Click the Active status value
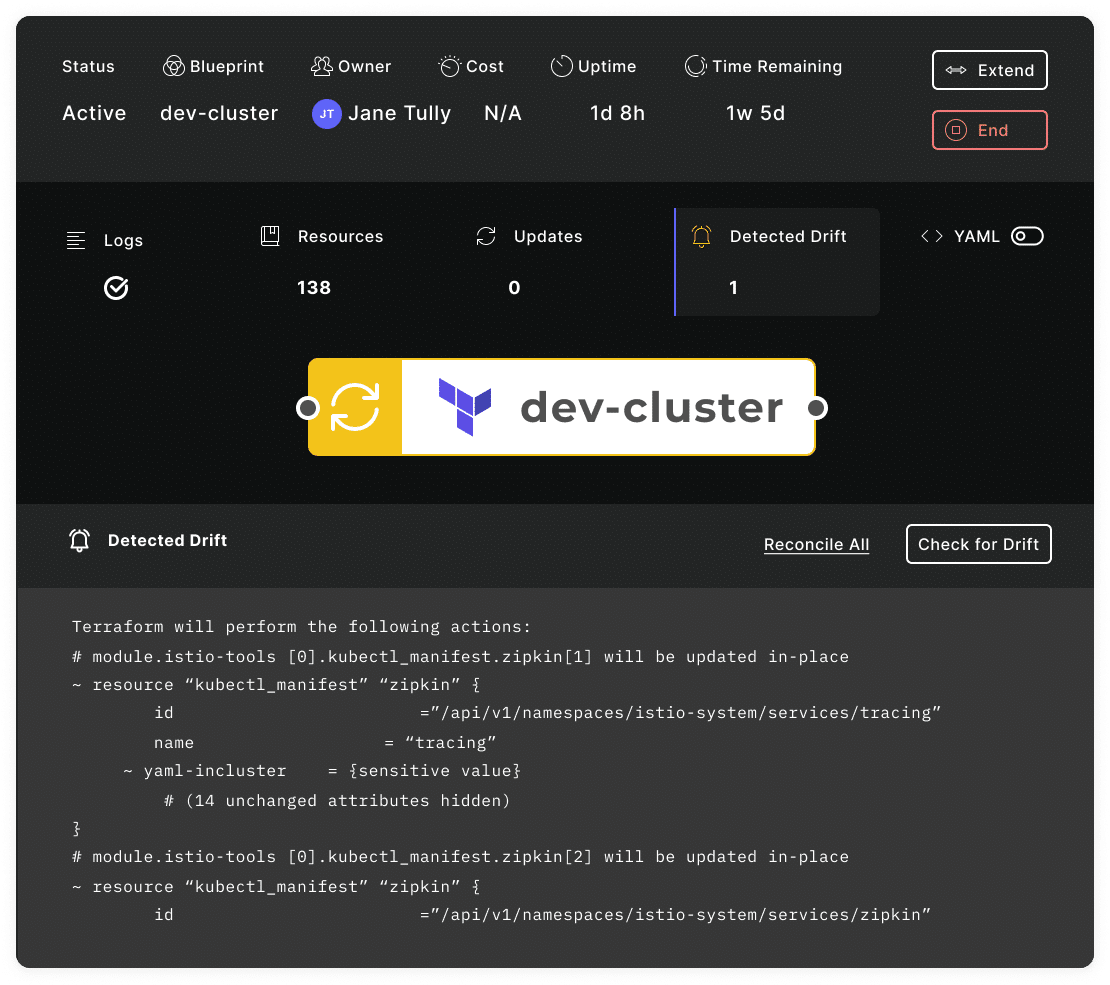This screenshot has width=1110, height=985. pos(94,113)
